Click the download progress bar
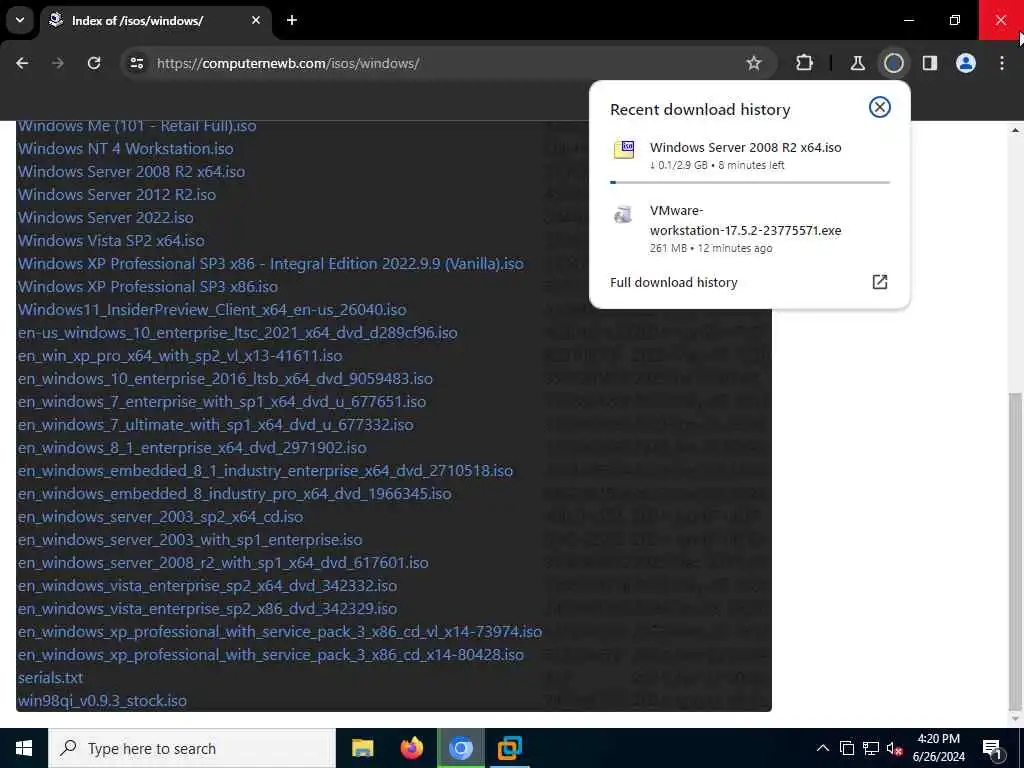 coord(750,182)
